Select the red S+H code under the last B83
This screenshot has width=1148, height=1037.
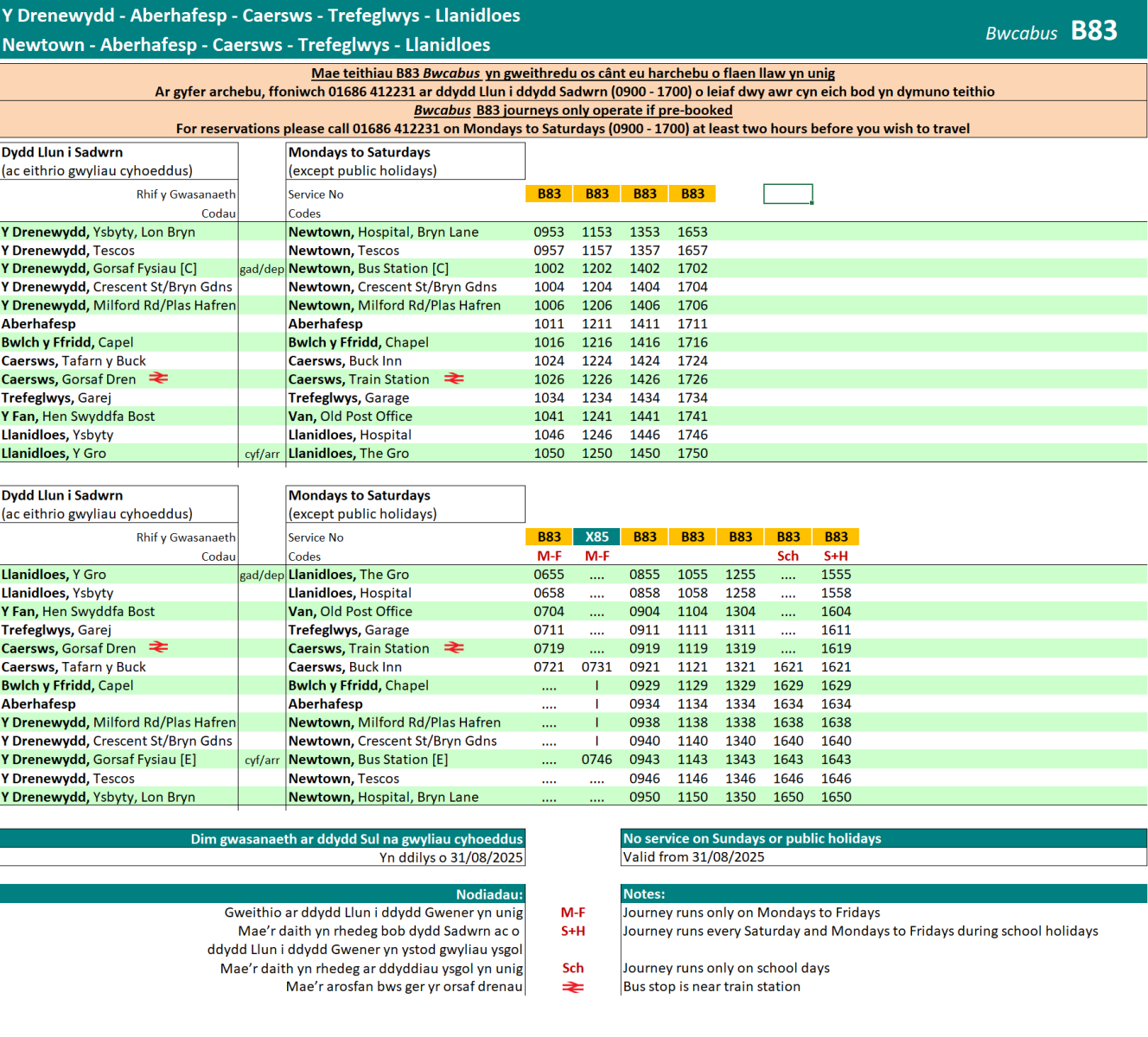pyautogui.click(x=836, y=557)
